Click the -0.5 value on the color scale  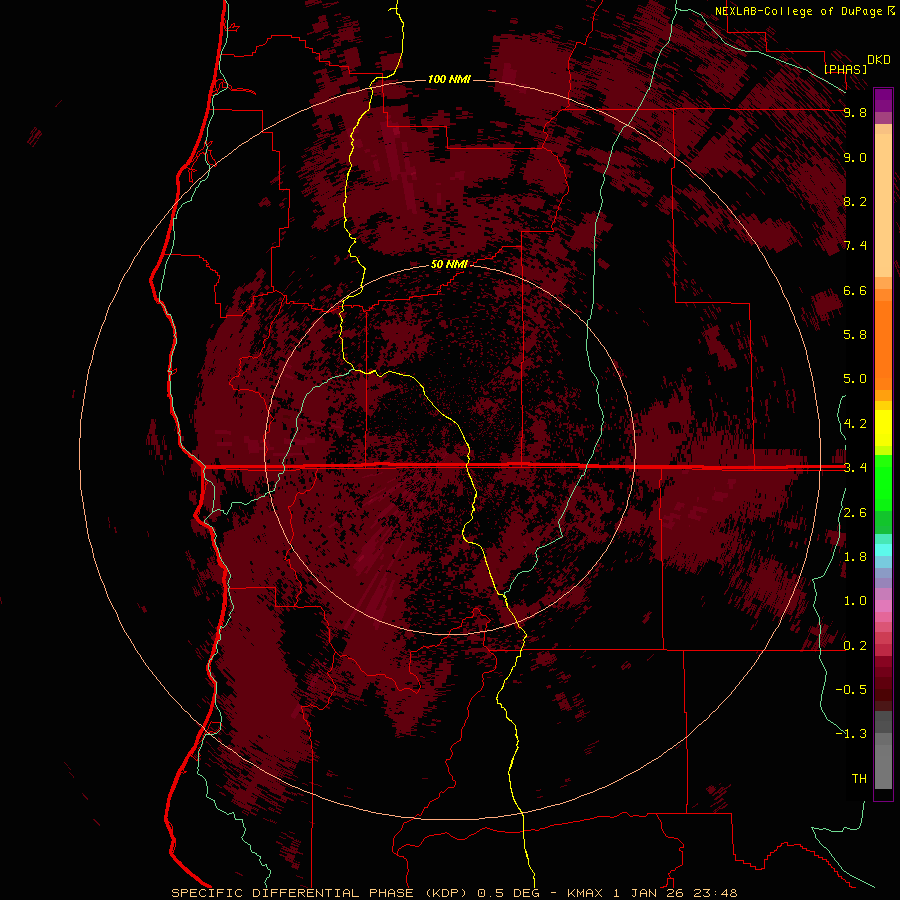point(851,690)
